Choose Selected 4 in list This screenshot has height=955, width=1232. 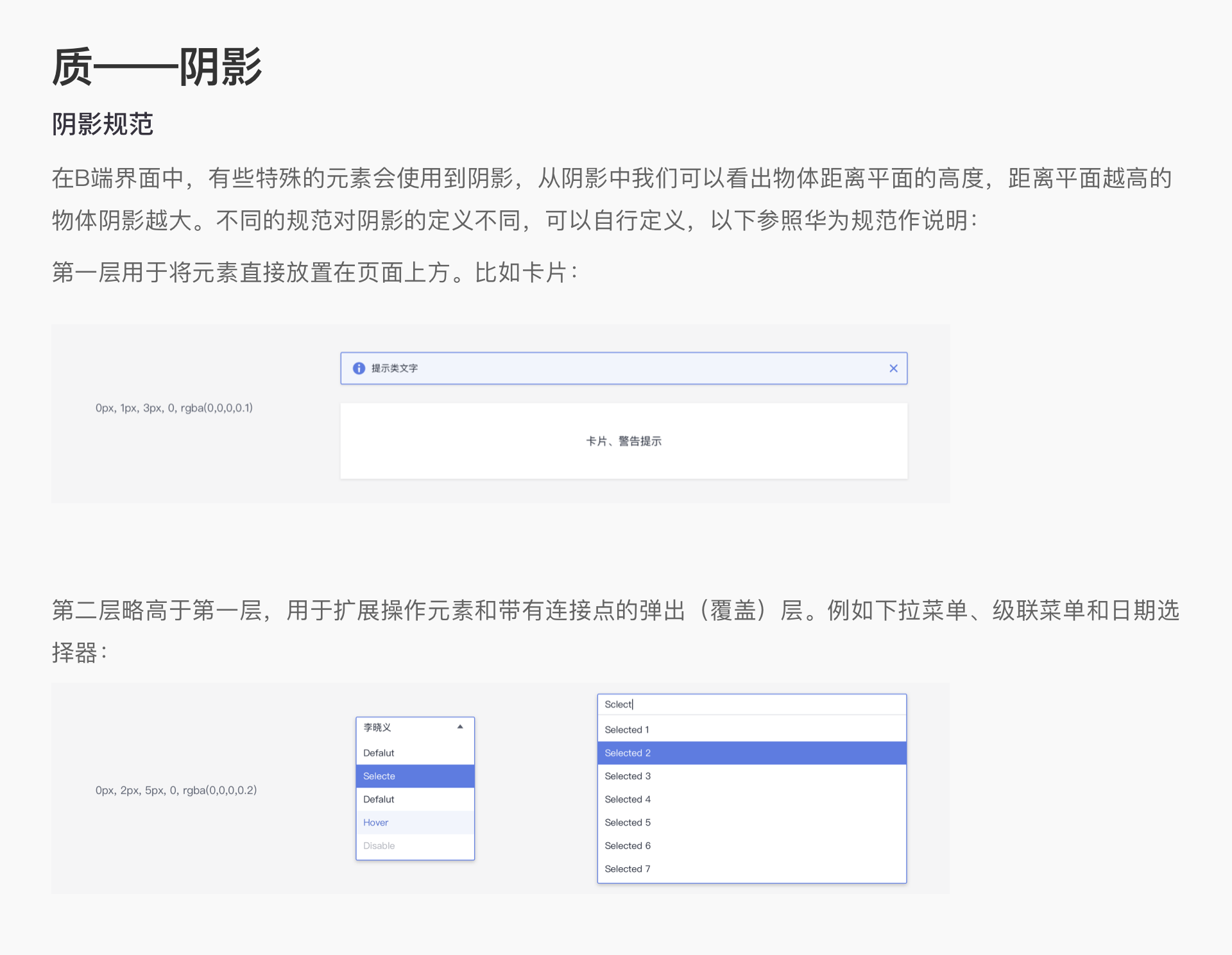751,799
